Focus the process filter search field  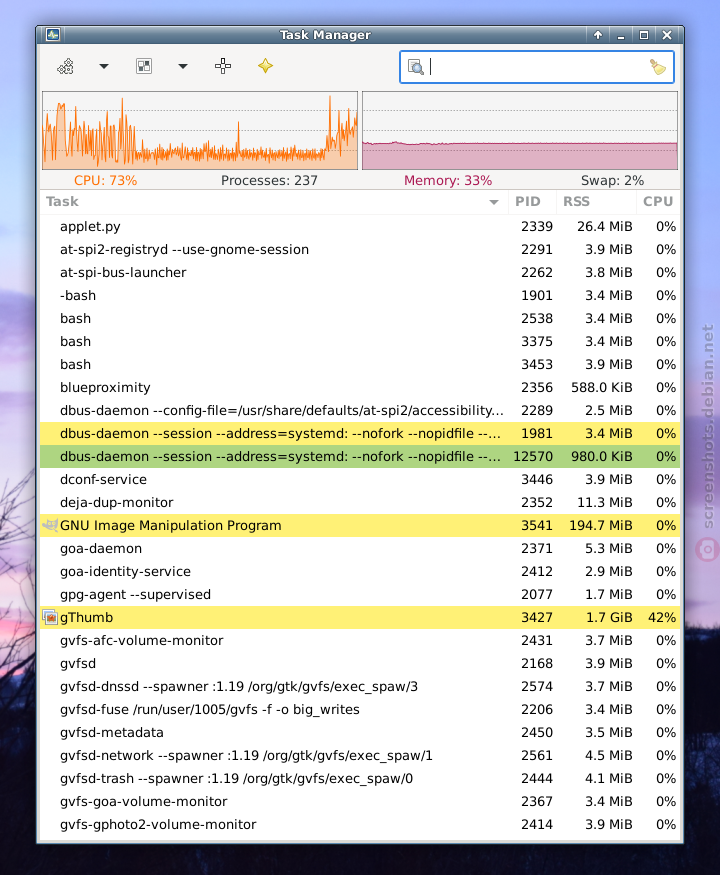[x=537, y=67]
